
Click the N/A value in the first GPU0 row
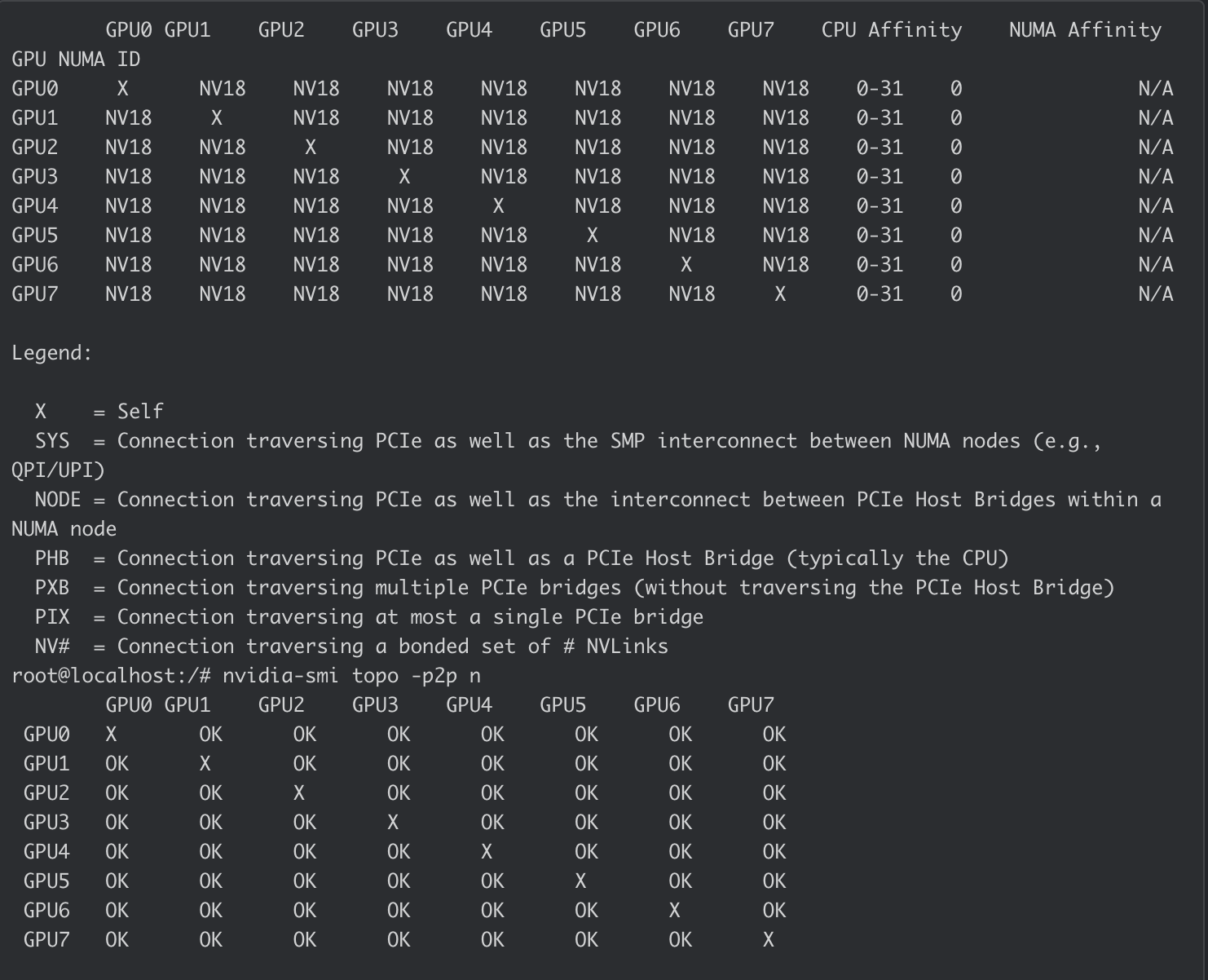click(x=1155, y=89)
